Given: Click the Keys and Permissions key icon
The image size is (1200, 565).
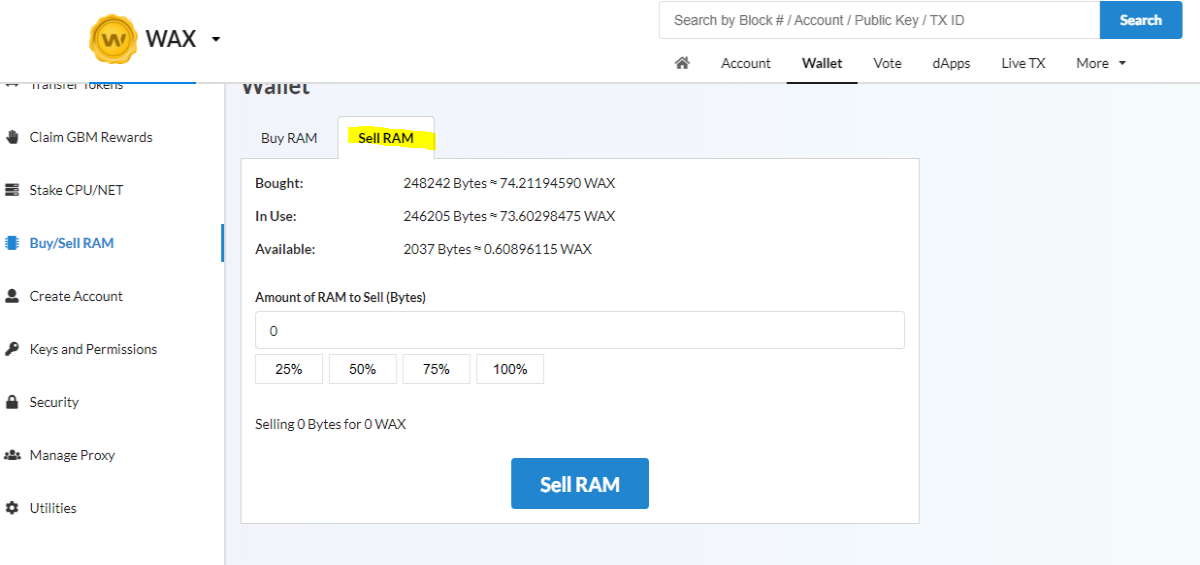Looking at the screenshot, I should 12,349.
